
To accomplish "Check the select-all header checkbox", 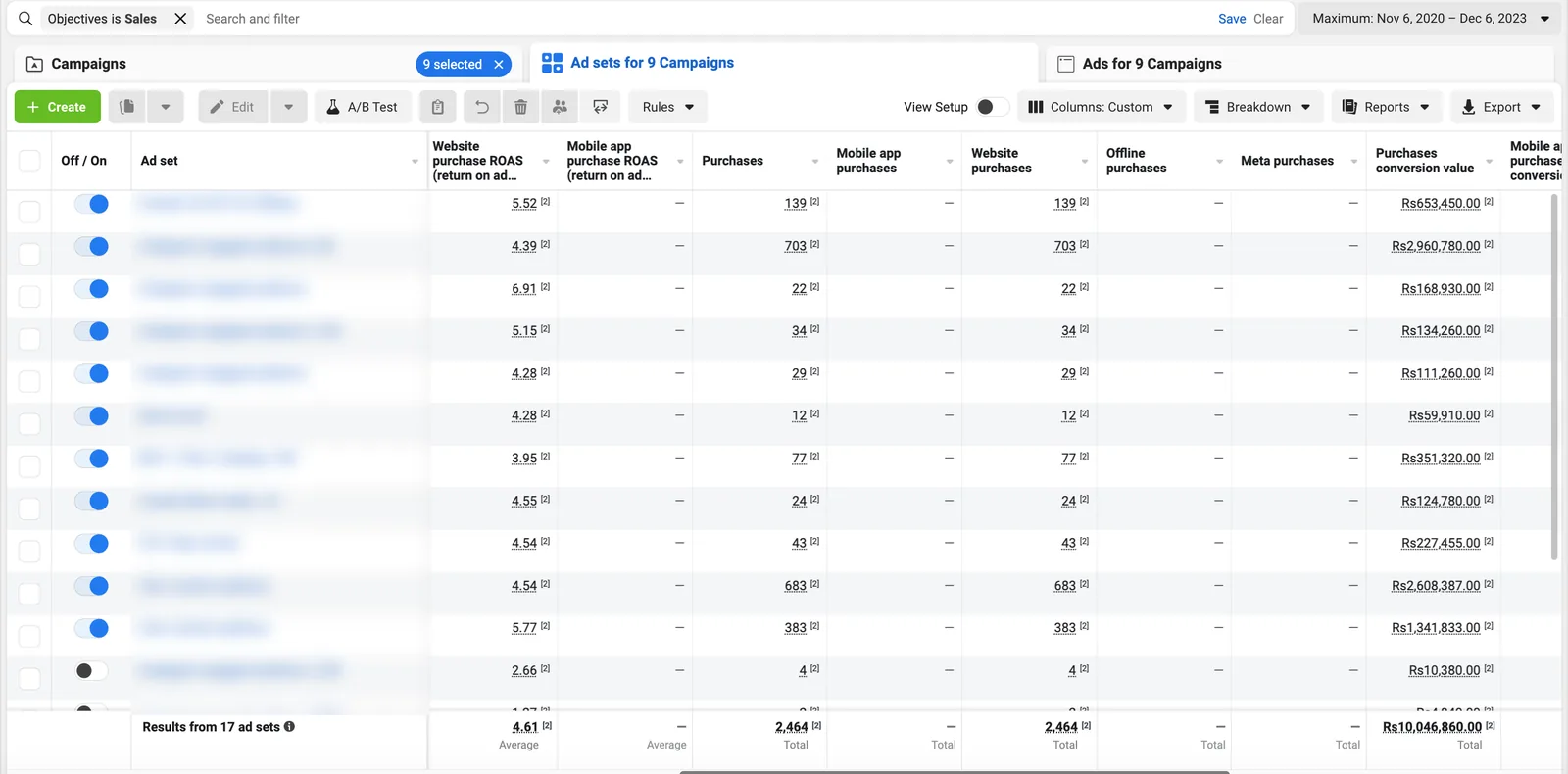I will point(29,161).
